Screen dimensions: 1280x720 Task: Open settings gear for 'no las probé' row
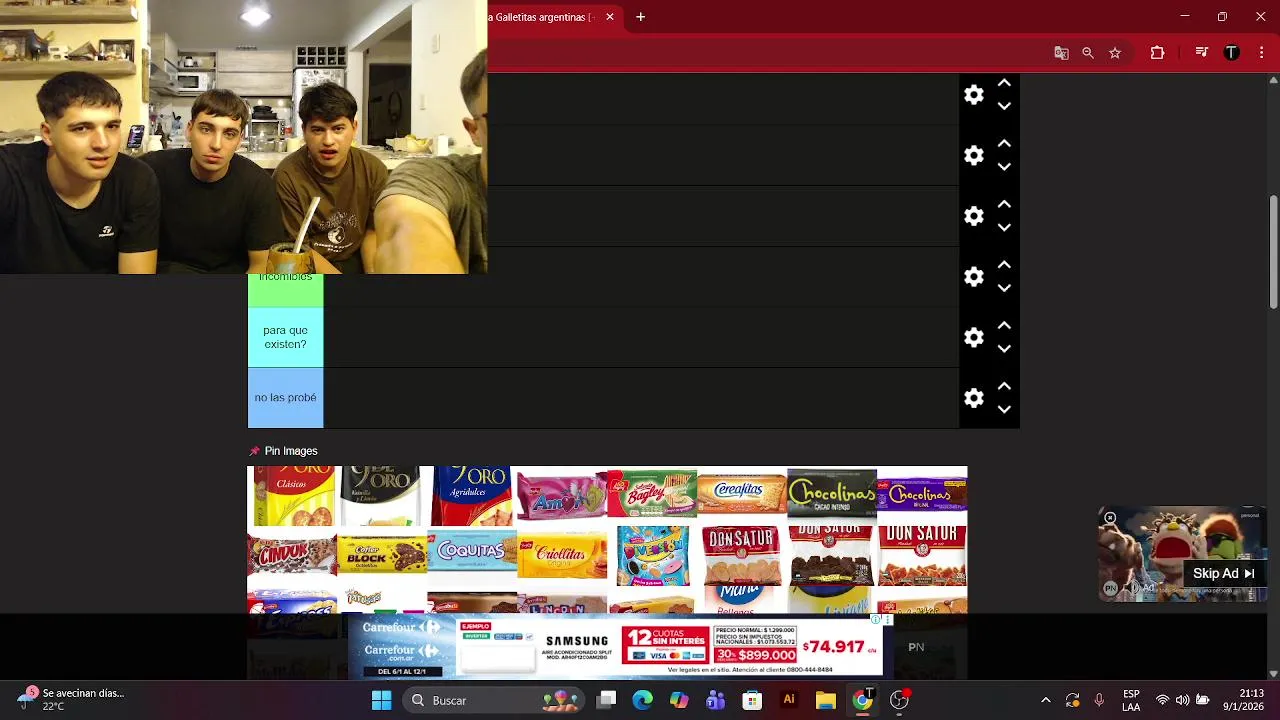[974, 398]
